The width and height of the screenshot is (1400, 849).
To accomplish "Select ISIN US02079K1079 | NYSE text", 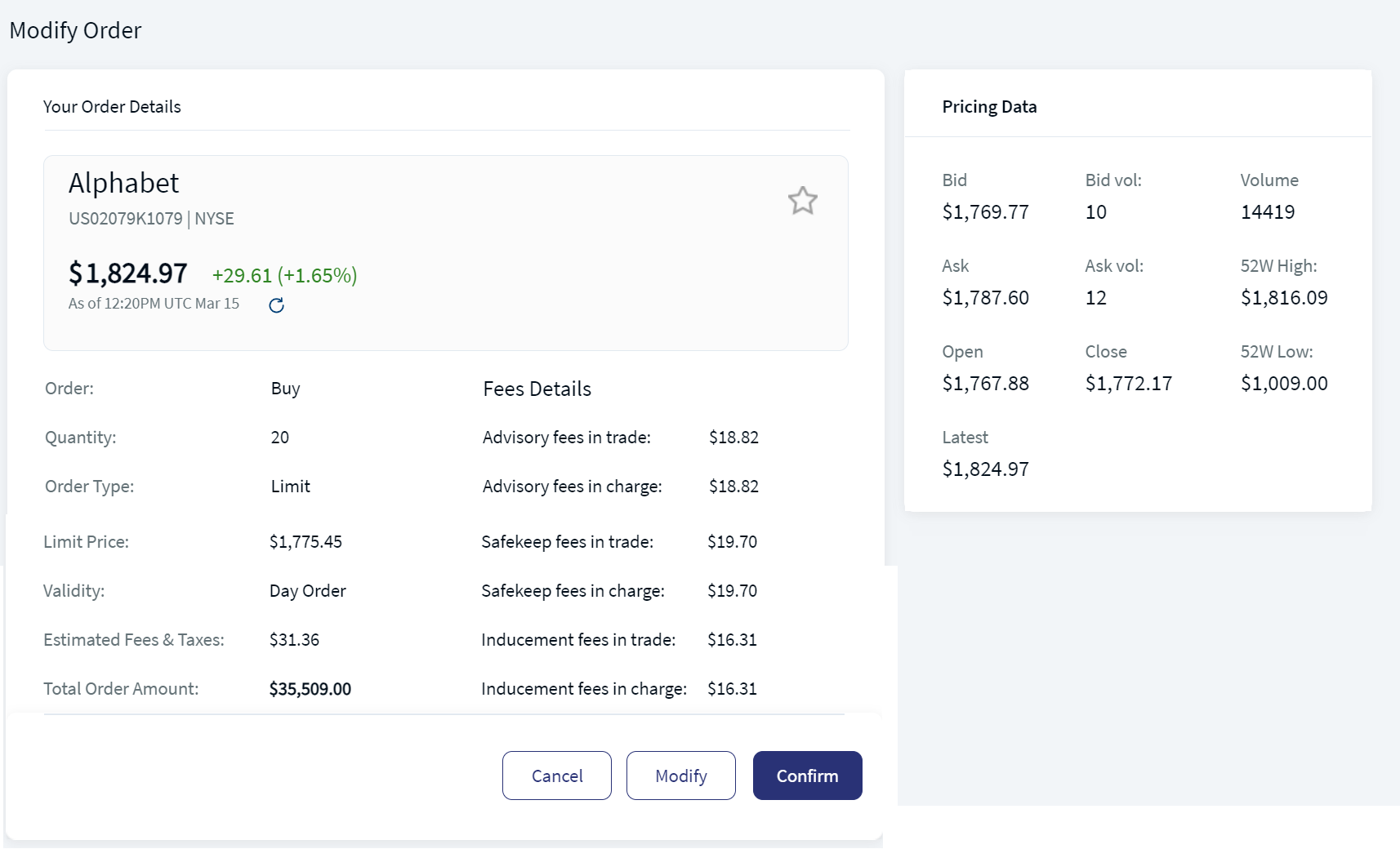I will [151, 219].
